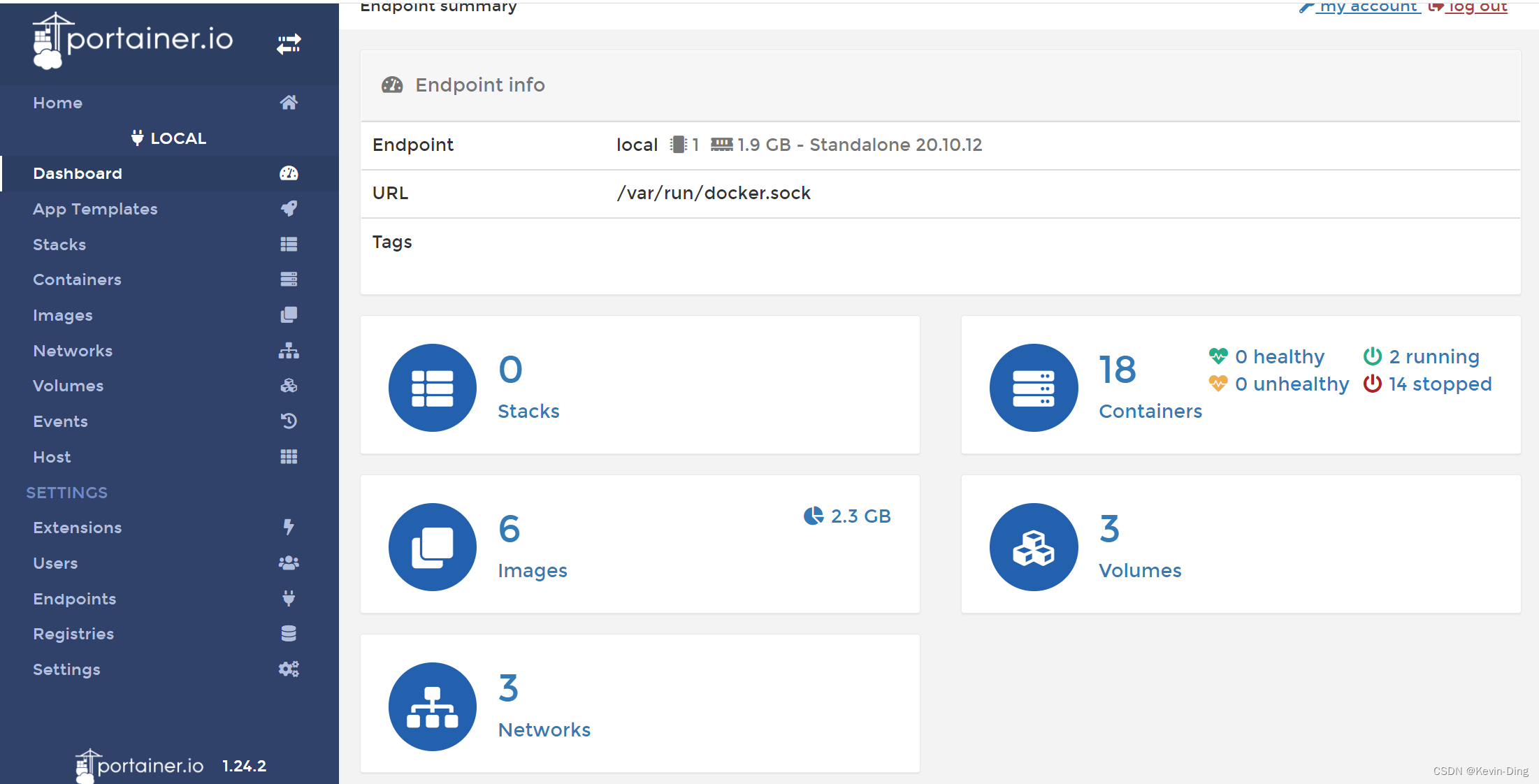Click the Dashboard menu icon
Screen dimensions: 1539x784
(289, 173)
